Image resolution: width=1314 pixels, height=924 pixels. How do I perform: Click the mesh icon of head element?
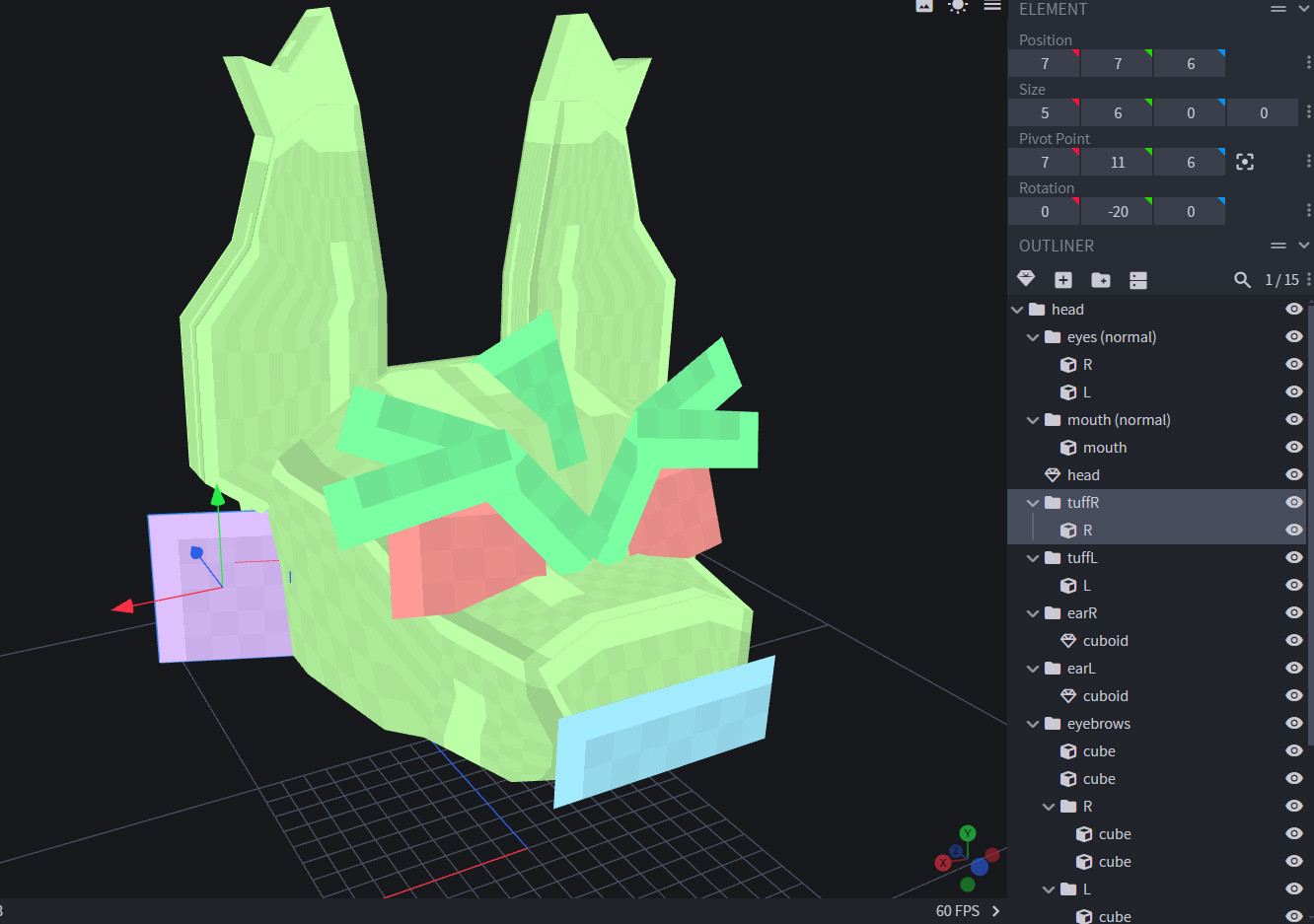coord(1053,475)
